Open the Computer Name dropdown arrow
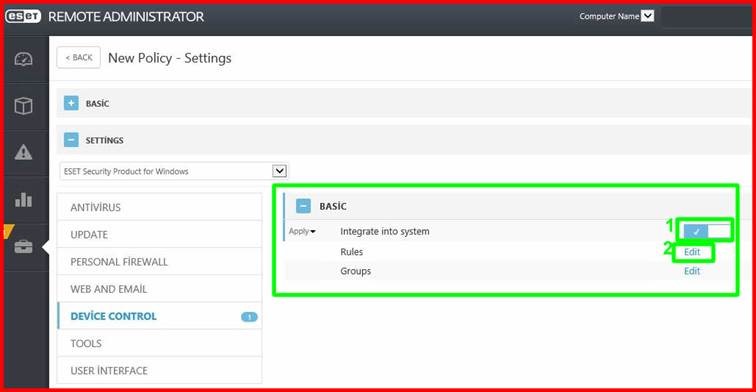 tap(648, 16)
